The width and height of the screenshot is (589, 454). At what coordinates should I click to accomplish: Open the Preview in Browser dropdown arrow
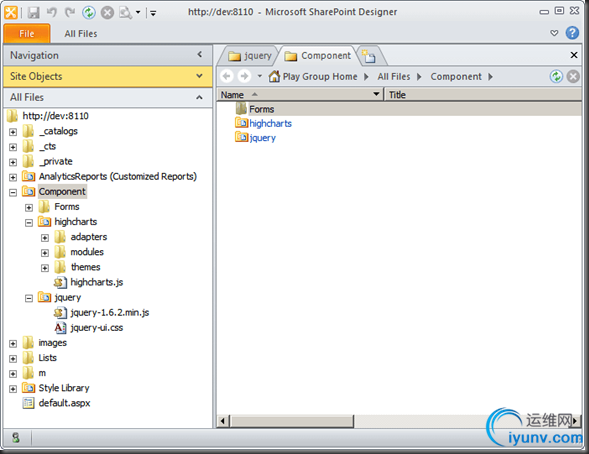(x=138, y=13)
